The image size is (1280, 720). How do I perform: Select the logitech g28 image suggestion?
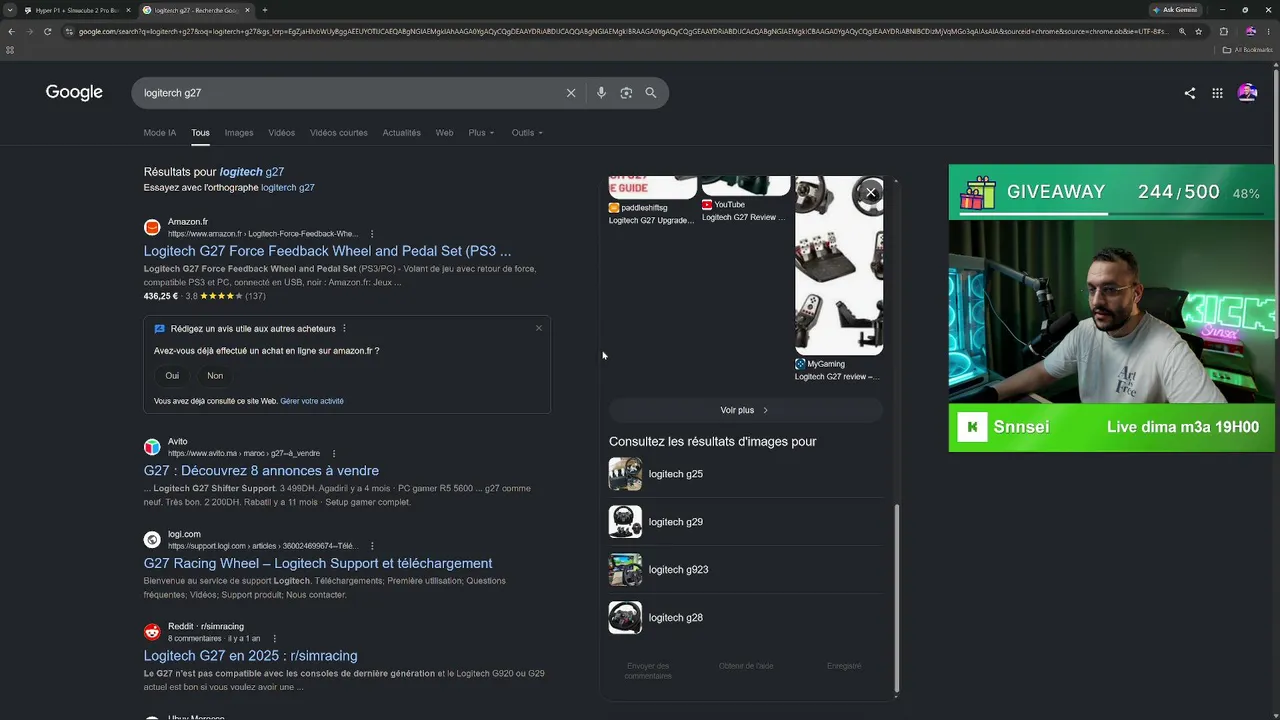[x=745, y=618]
